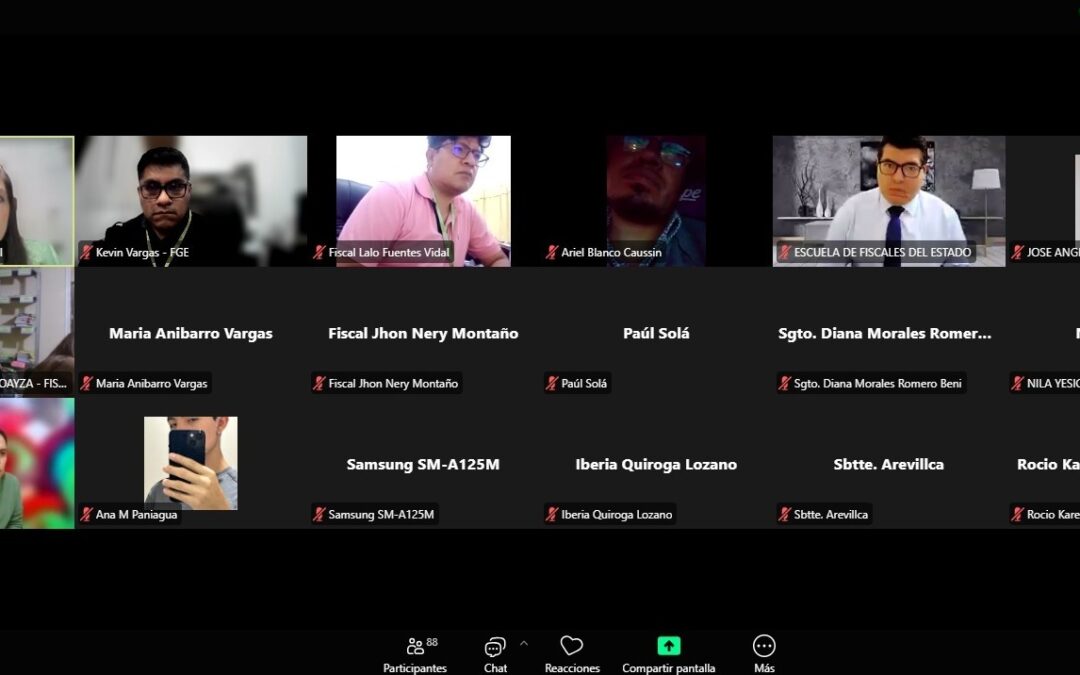Open the Reacciones heart menu
Viewport: 1080px width, 675px height.
tap(572, 653)
